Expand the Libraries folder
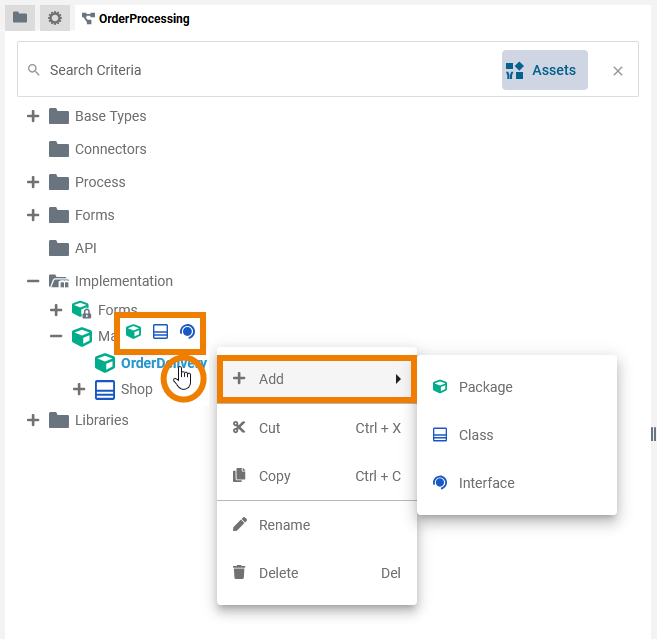657x639 pixels. click(x=33, y=420)
